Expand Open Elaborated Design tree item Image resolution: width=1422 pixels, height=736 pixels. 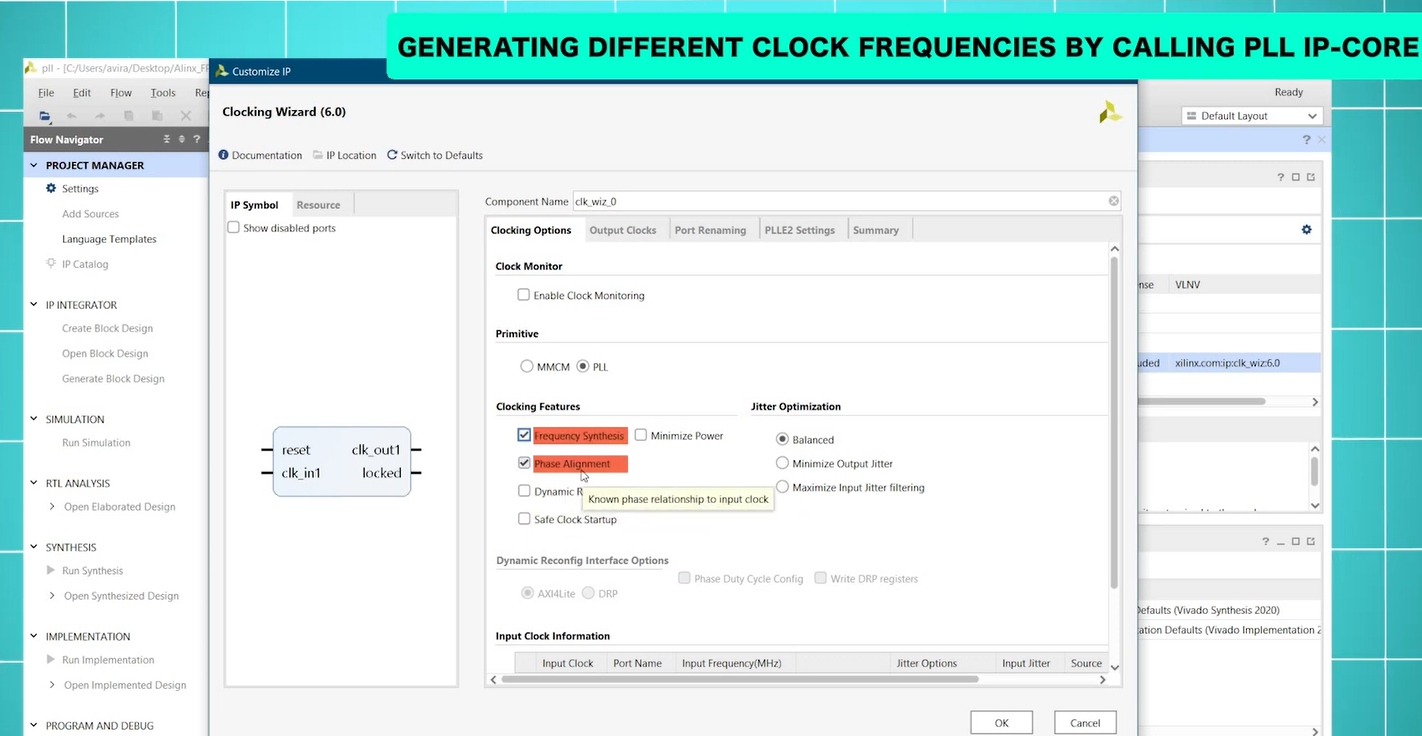pos(52,507)
